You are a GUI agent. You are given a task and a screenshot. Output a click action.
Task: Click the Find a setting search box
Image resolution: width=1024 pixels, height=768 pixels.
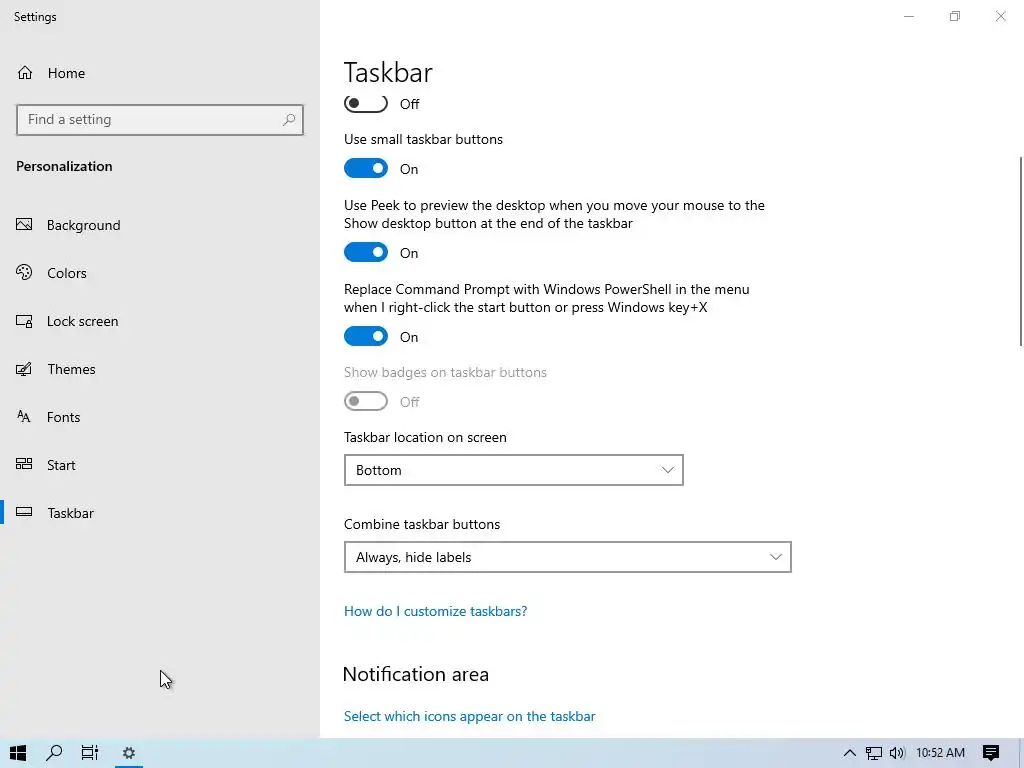tap(160, 120)
